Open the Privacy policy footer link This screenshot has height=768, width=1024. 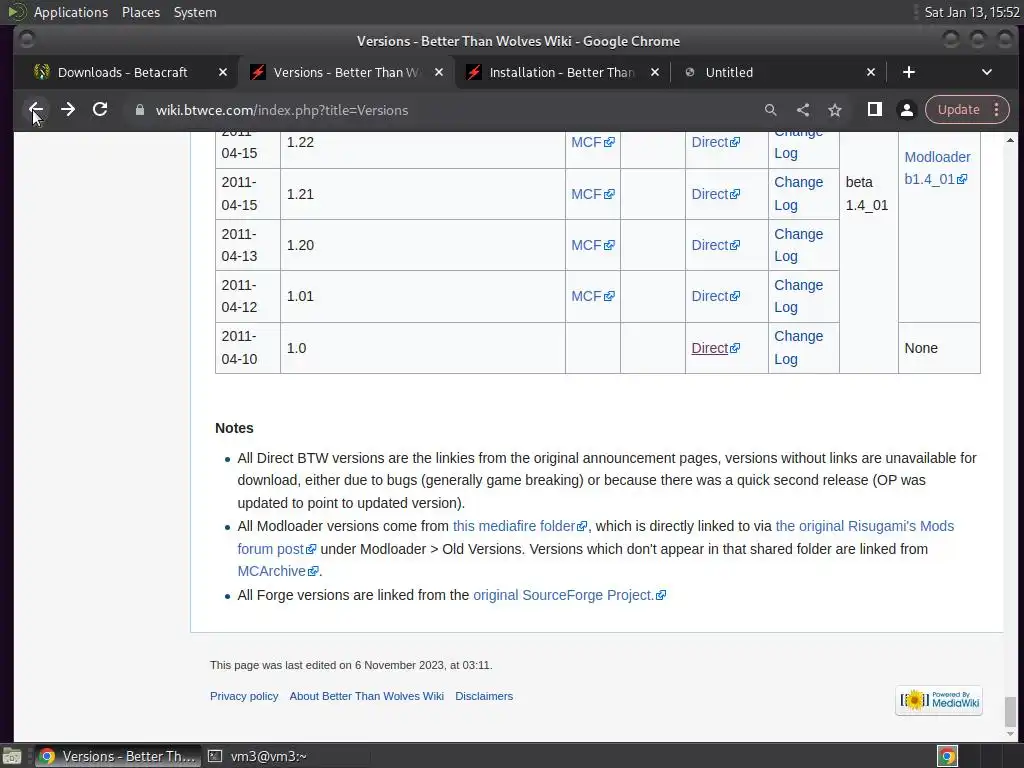click(244, 696)
